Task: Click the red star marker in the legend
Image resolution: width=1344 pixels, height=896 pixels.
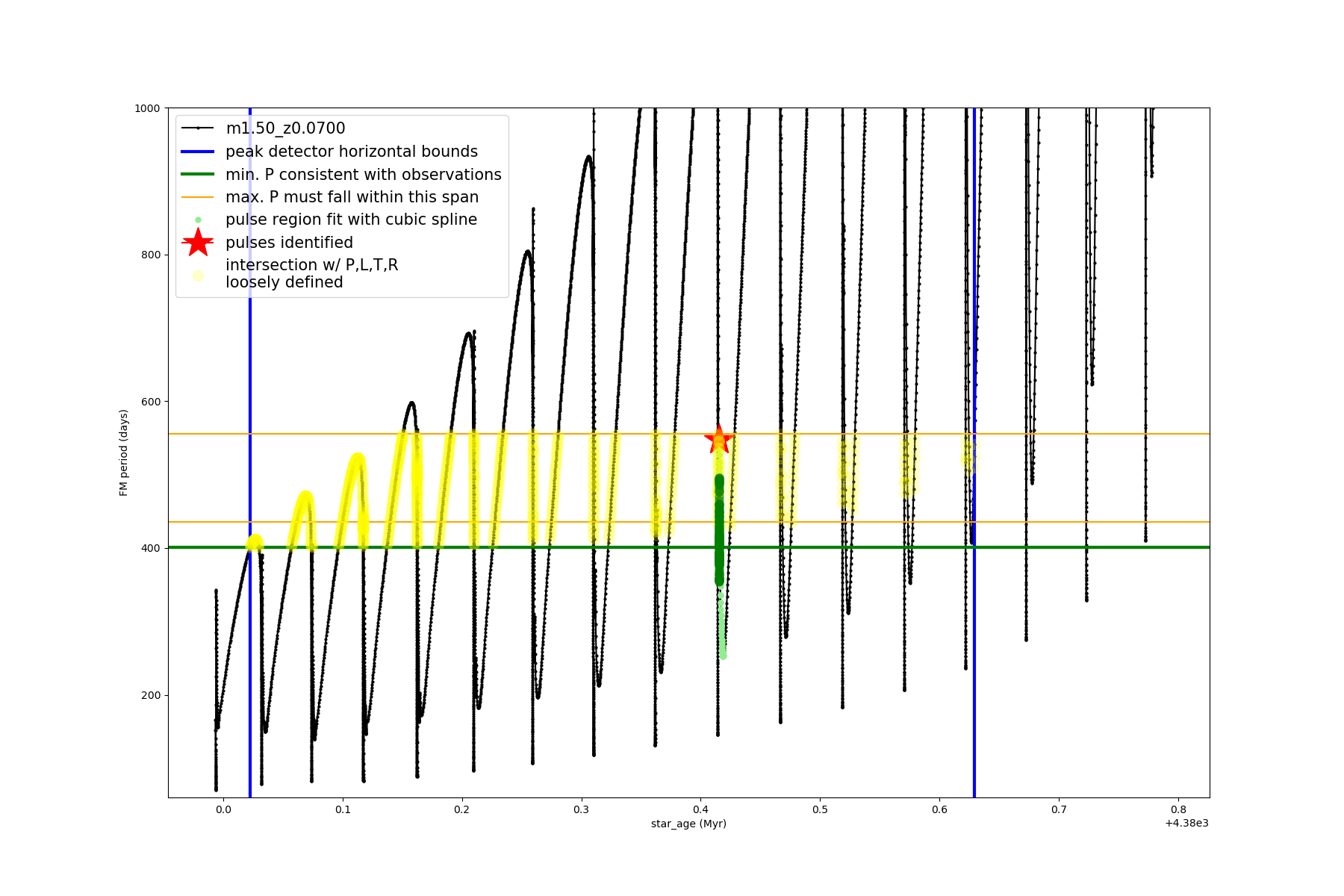Action: click(x=198, y=242)
